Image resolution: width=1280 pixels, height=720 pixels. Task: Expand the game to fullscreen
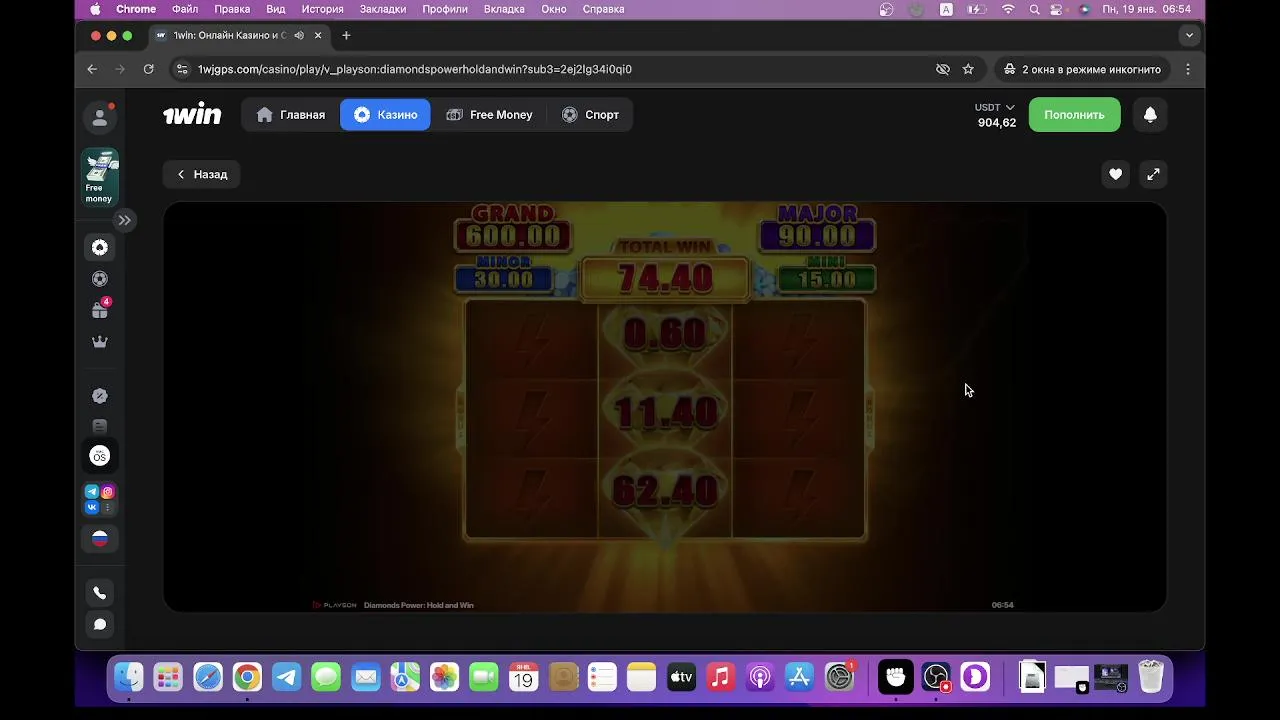1153,174
